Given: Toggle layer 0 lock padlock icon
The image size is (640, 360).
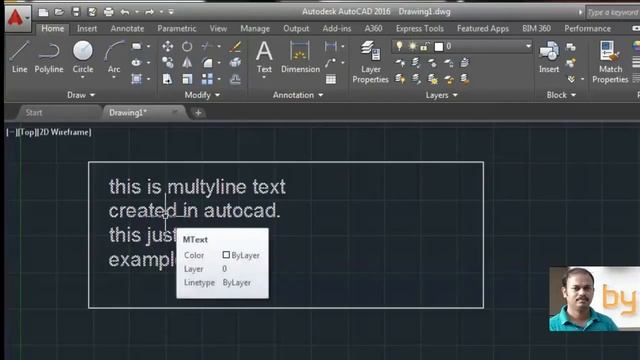Looking at the screenshot, I should tap(425, 46).
